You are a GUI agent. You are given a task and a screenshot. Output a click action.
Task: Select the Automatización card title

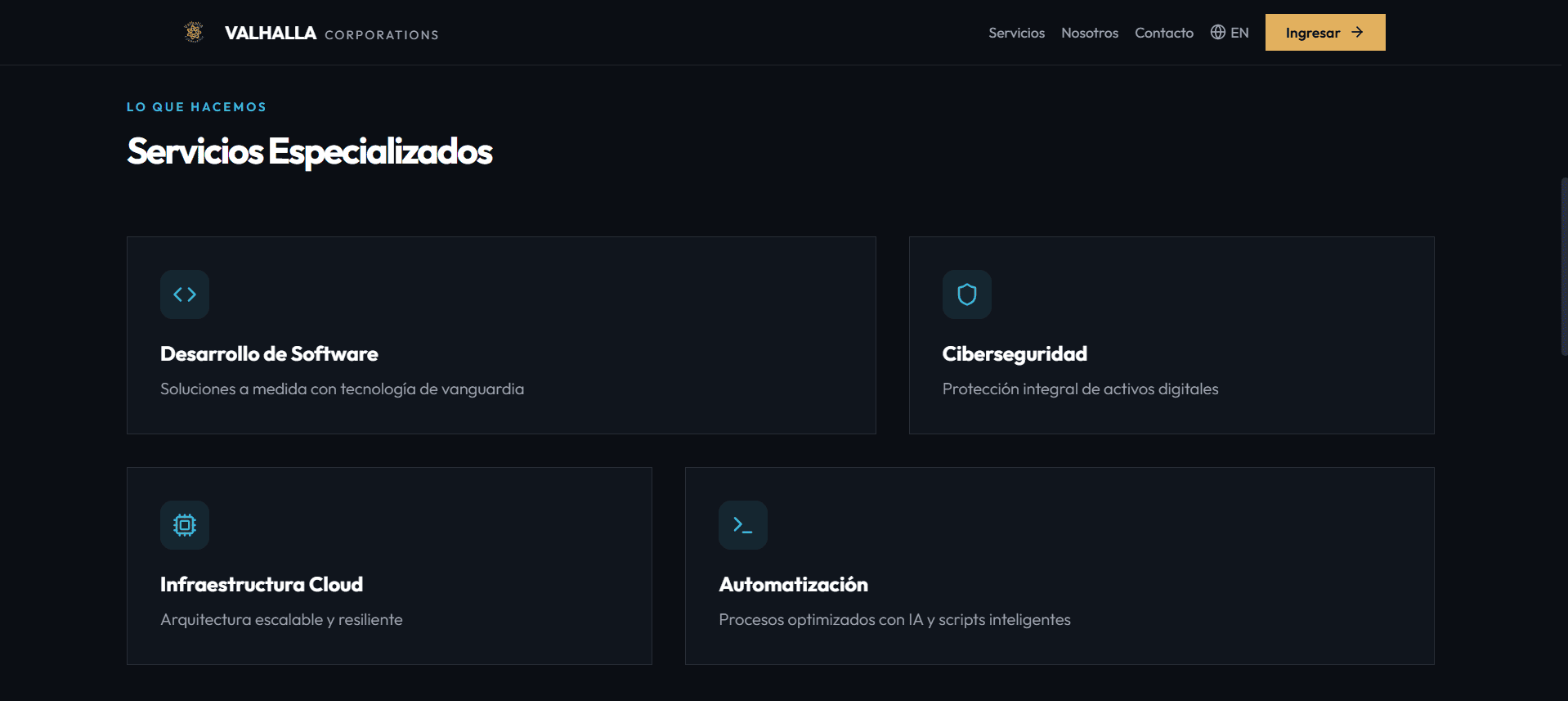coord(793,584)
